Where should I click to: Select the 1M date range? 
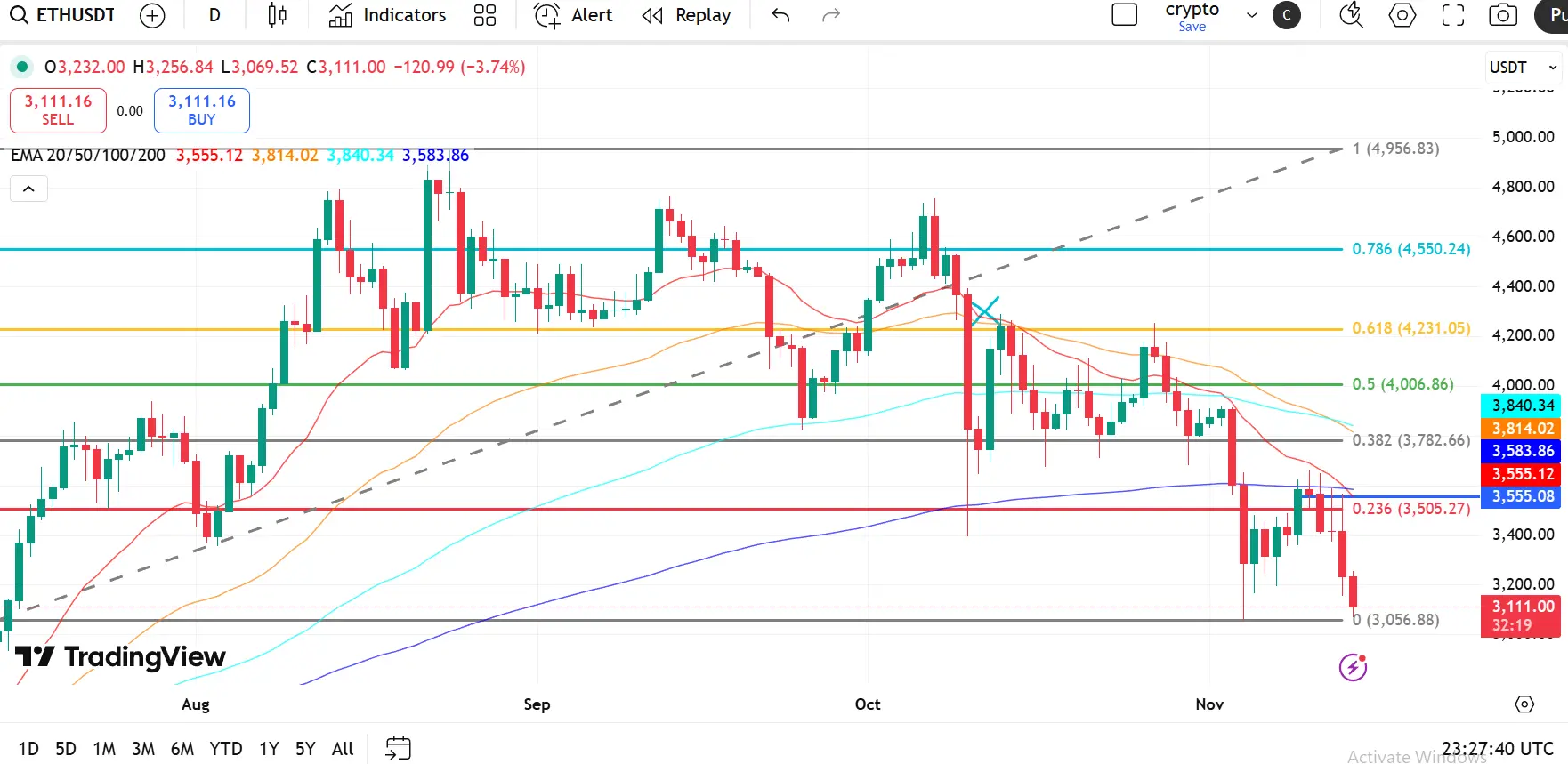tap(104, 749)
